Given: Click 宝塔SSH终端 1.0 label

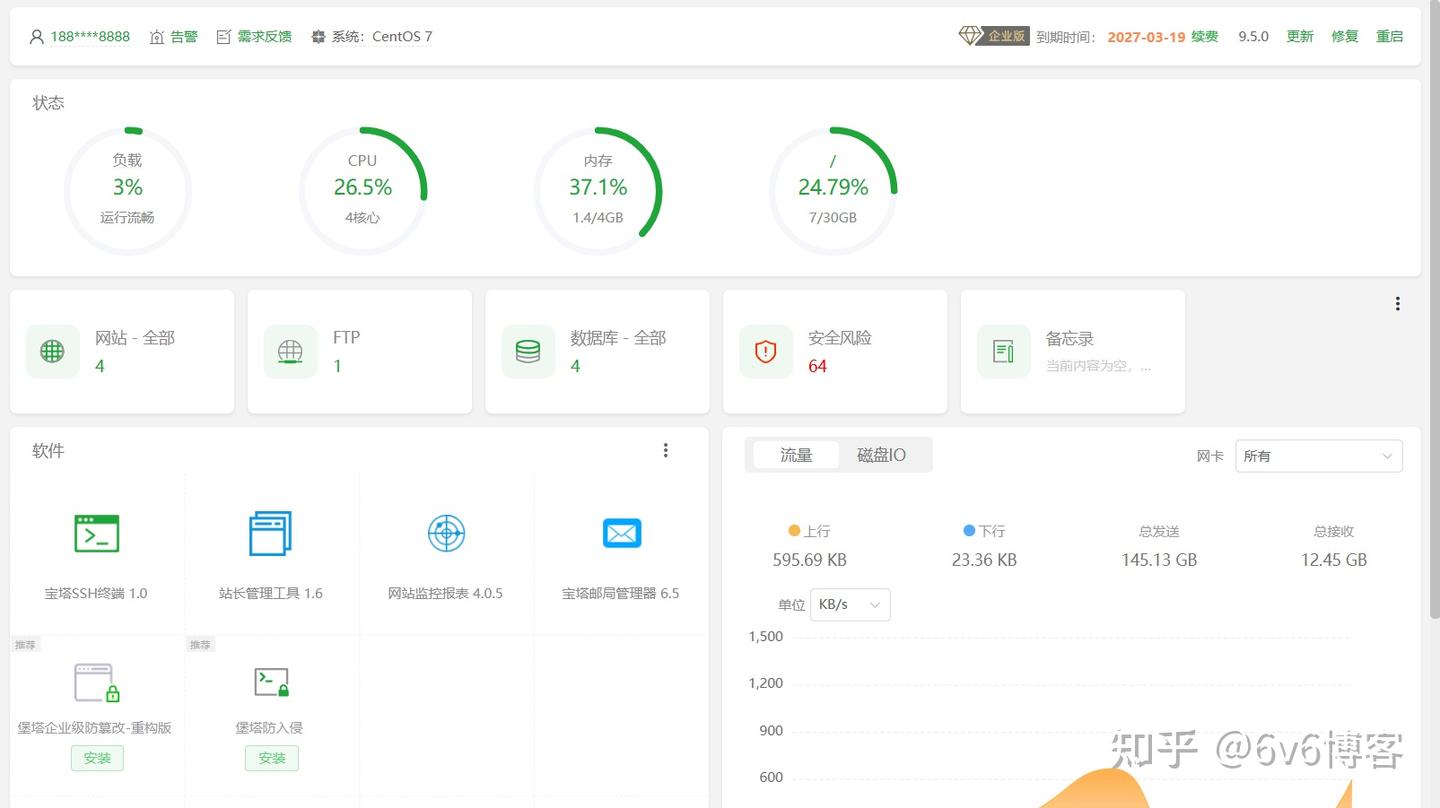Looking at the screenshot, I should tap(96, 593).
